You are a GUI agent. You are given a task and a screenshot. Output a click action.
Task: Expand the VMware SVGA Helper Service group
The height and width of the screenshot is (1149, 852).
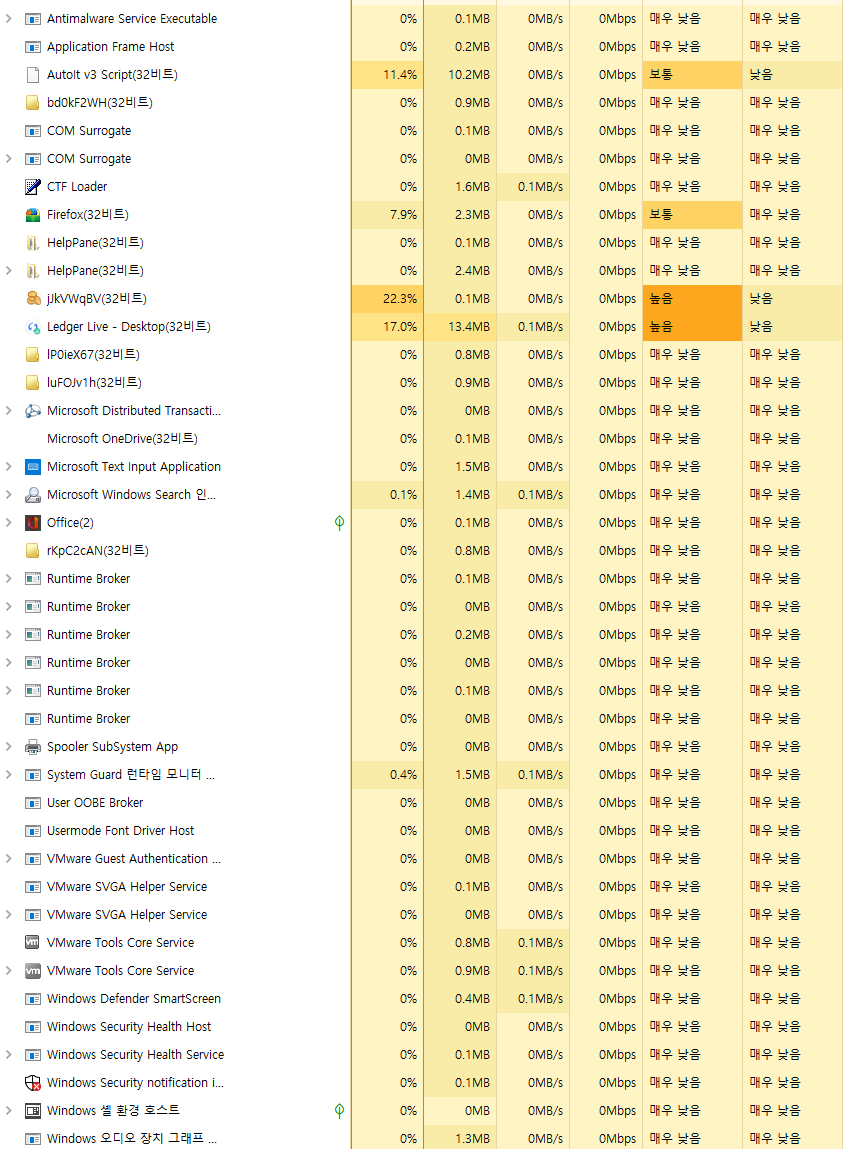[9, 915]
